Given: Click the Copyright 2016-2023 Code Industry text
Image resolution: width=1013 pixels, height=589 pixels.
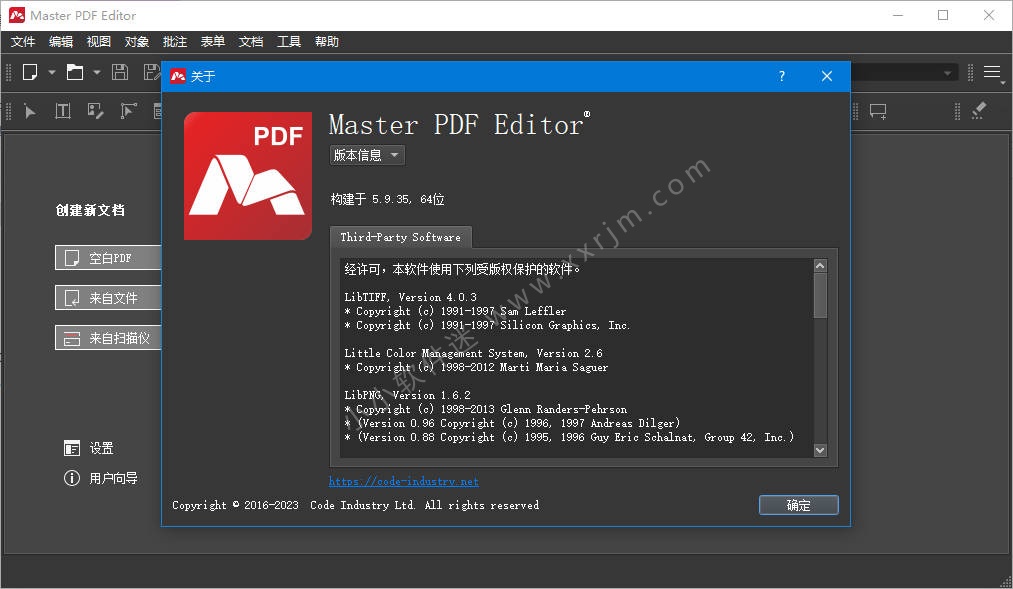Looking at the screenshot, I should pyautogui.click(x=355, y=505).
